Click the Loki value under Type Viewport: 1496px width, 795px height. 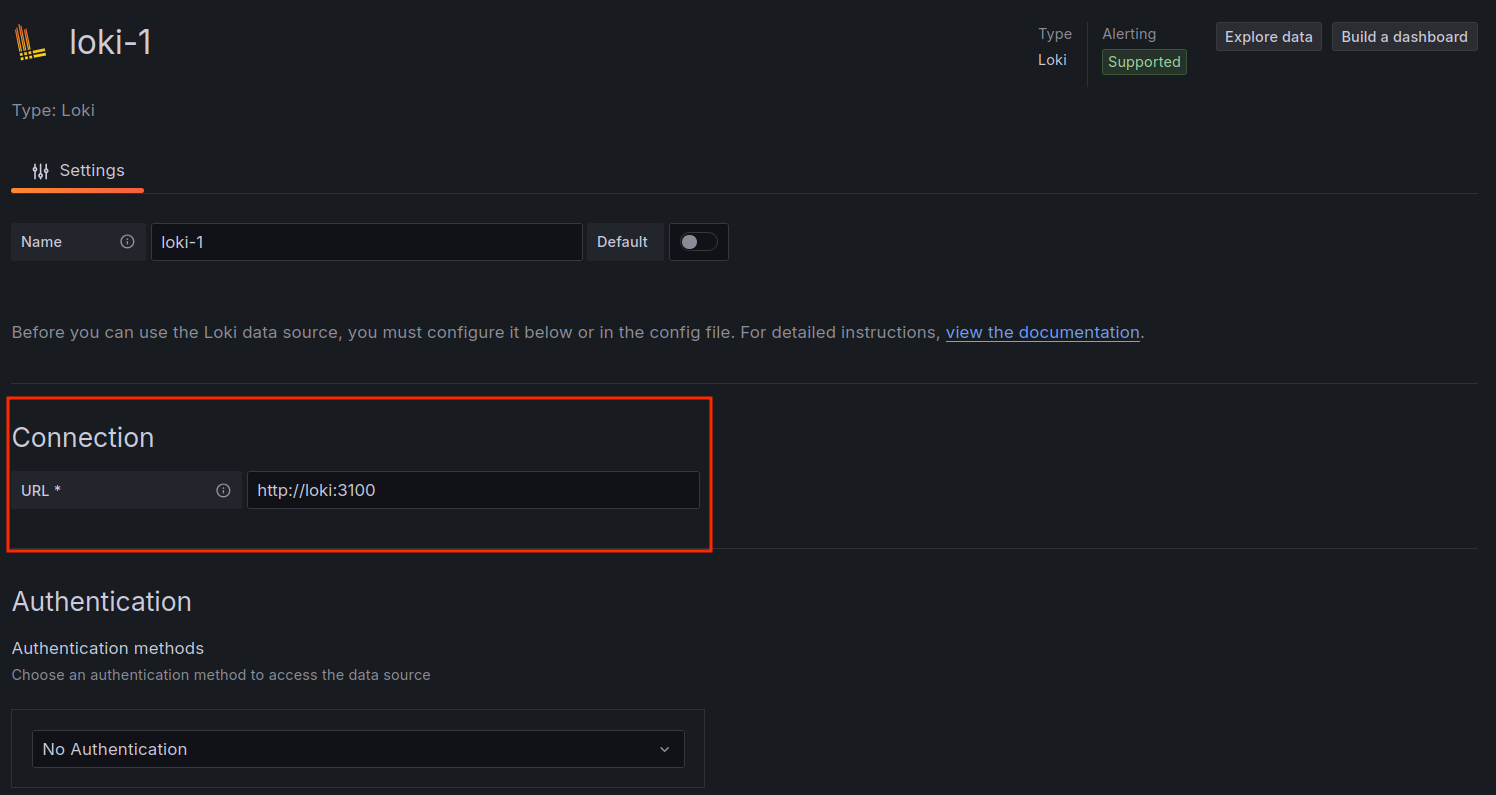tap(1052, 60)
